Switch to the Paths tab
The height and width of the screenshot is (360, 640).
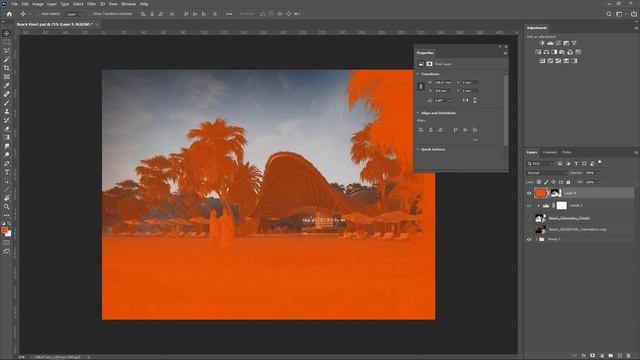click(567, 152)
